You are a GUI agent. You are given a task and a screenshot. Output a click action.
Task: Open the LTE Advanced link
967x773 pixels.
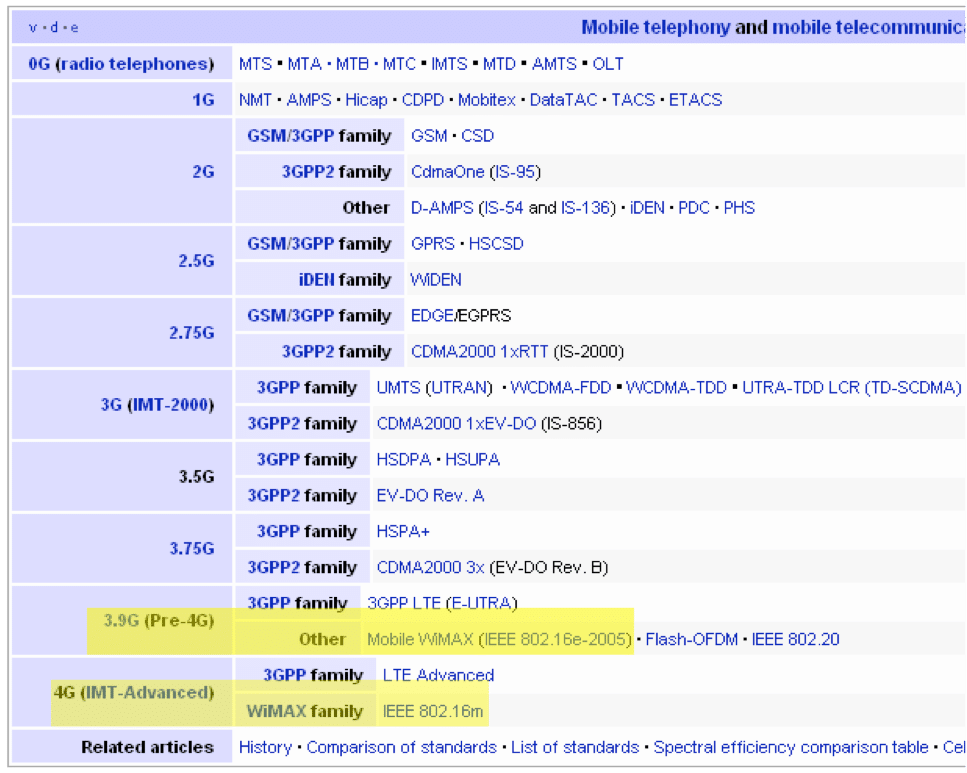click(438, 674)
